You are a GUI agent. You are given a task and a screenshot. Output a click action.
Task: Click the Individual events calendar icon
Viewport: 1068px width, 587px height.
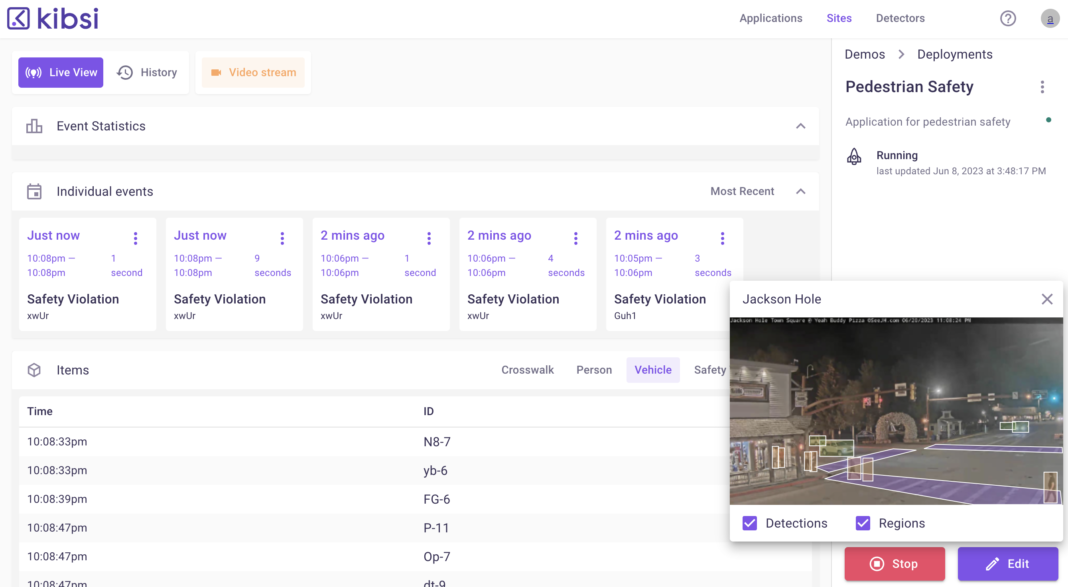(x=33, y=191)
